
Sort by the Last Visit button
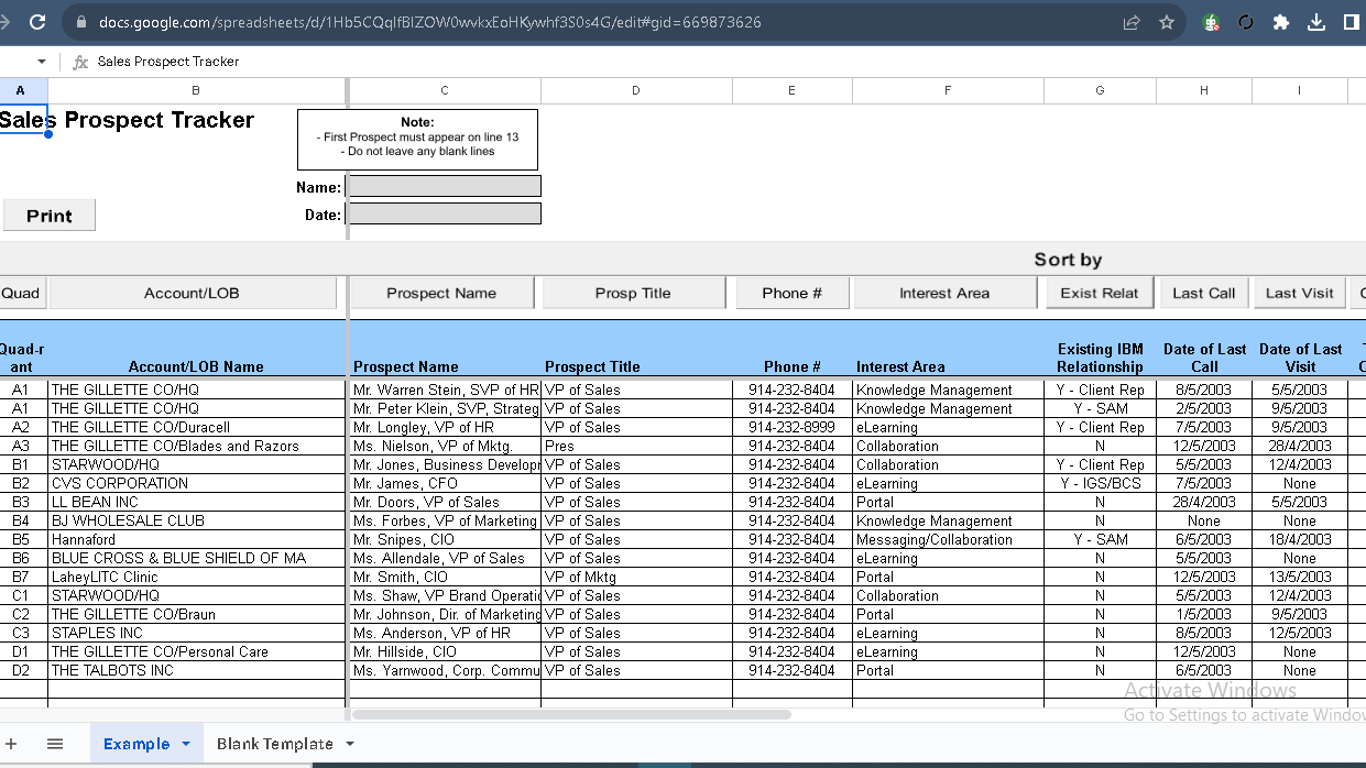pyautogui.click(x=1299, y=293)
